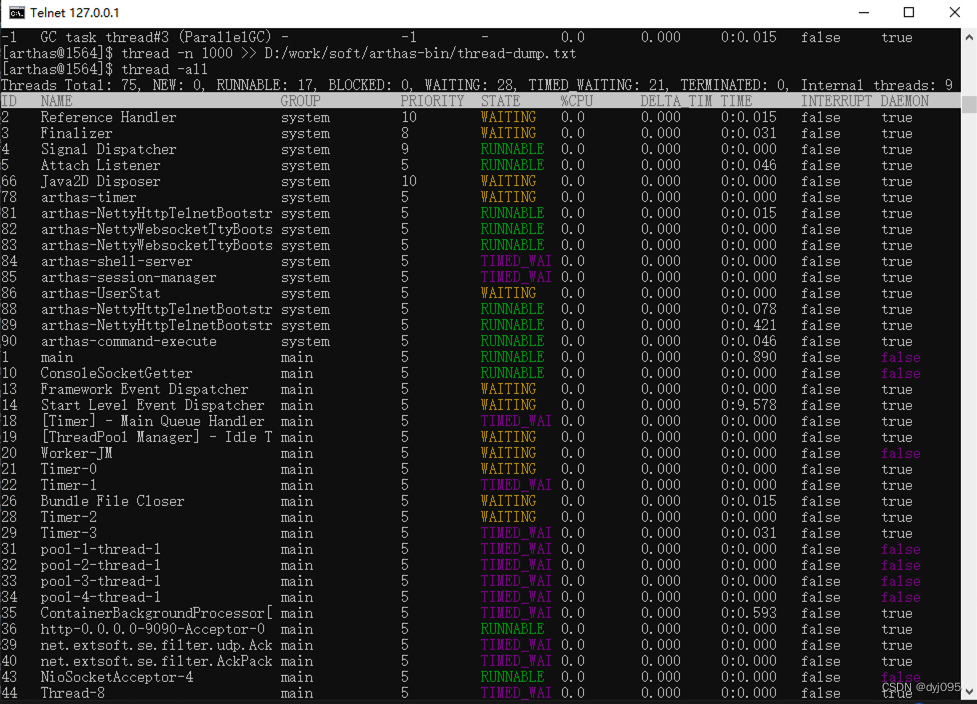This screenshot has width=977, height=704.
Task: Click the scrollbar up arrow
Action: click(x=969, y=37)
